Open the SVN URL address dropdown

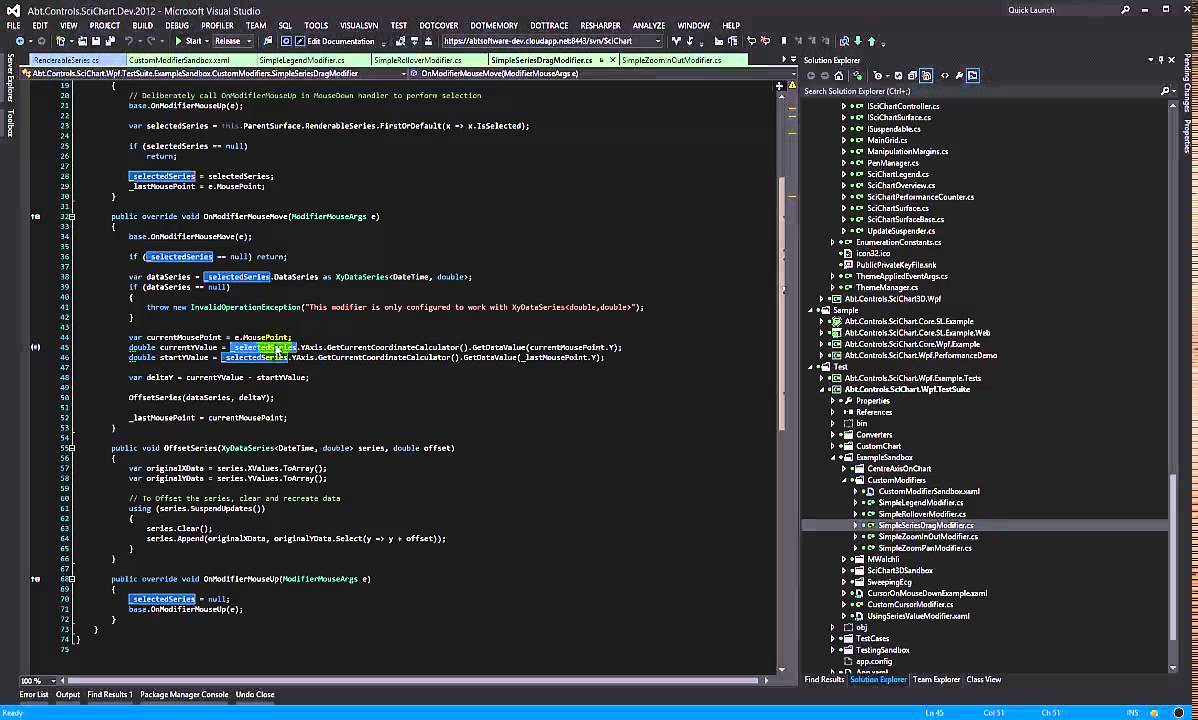pyautogui.click(x=658, y=41)
